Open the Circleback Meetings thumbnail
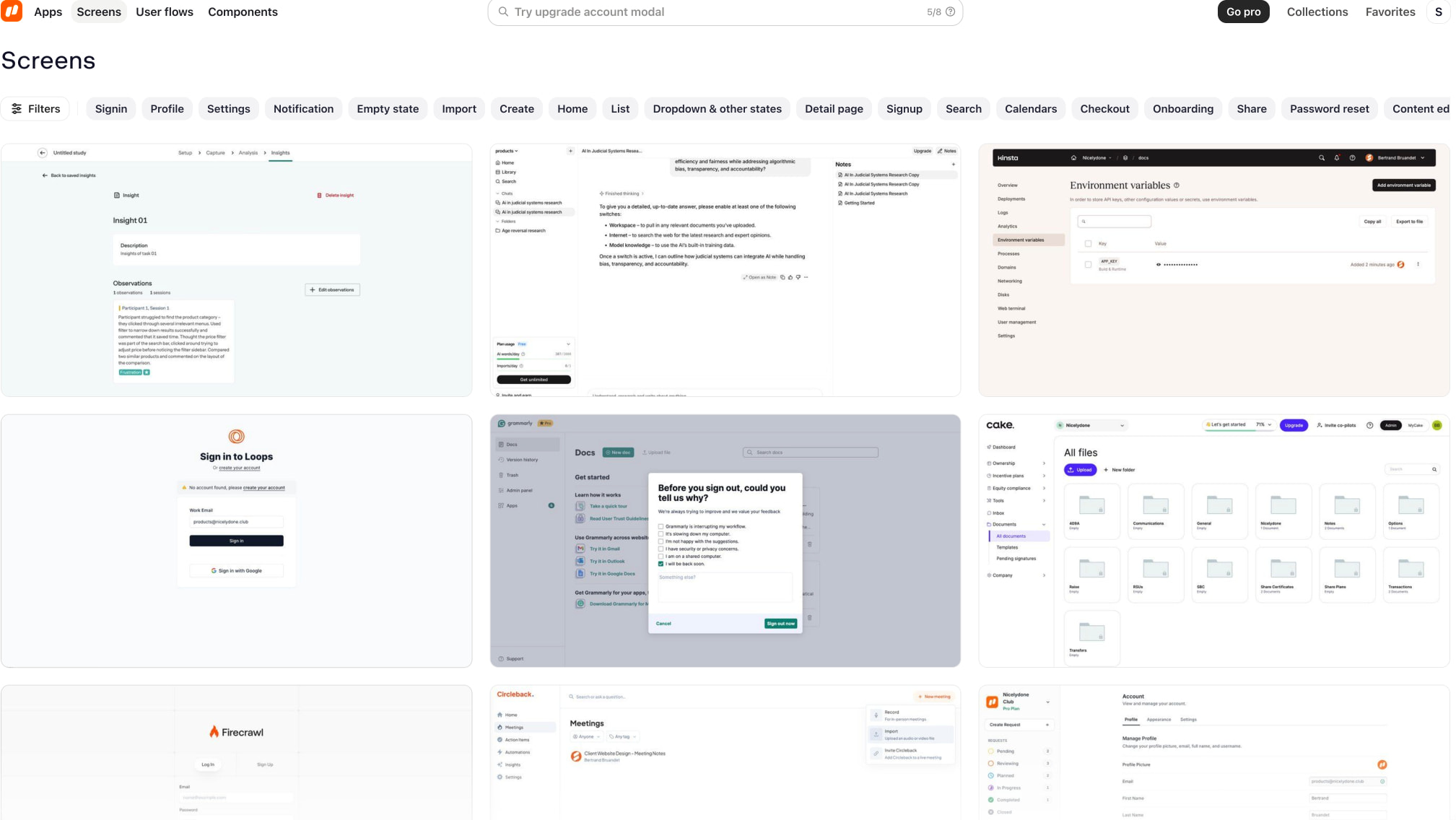This screenshot has width=1456, height=820. pos(725,752)
